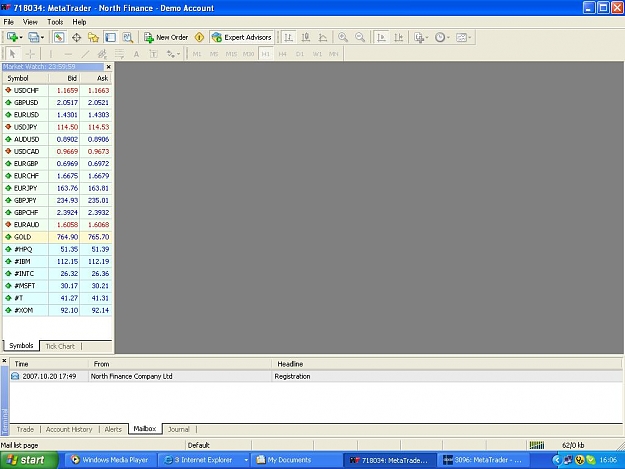Image resolution: width=625 pixels, height=469 pixels.
Task: Click the New Order button
Action: coord(166,37)
